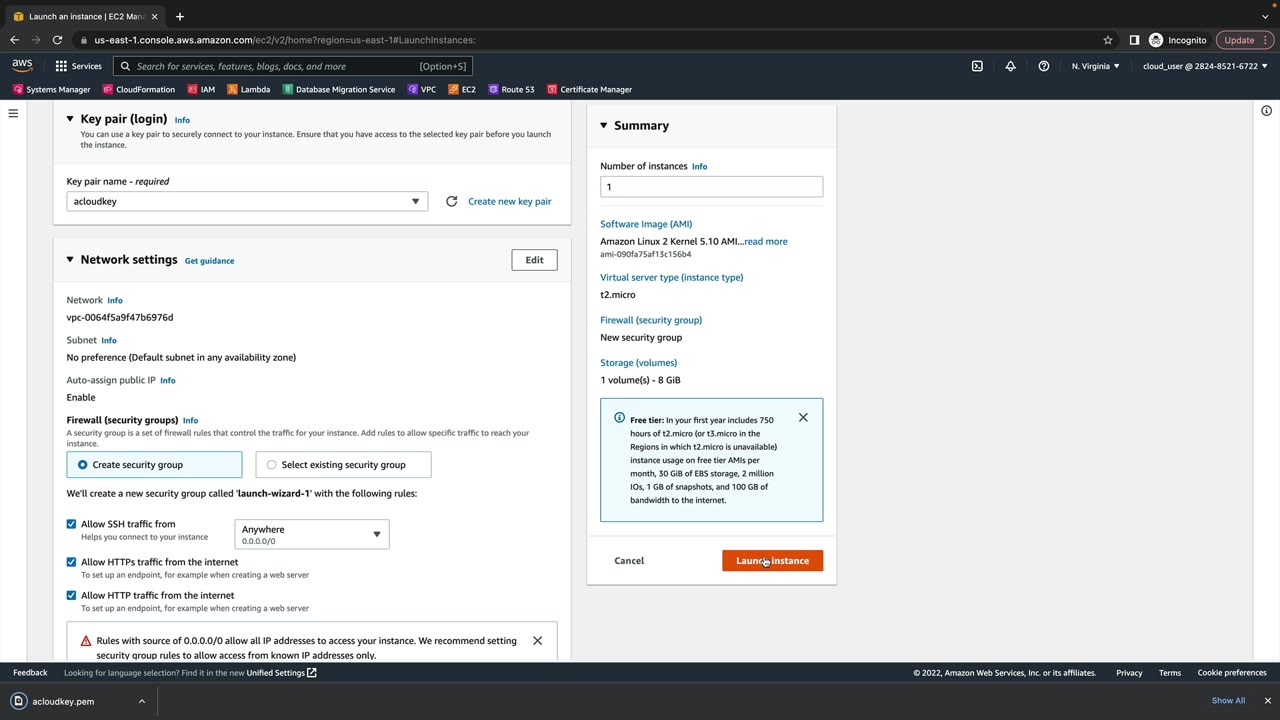Screen dimensions: 1280x720
Task: Focus the AWS services search box
Action: click(x=293, y=66)
